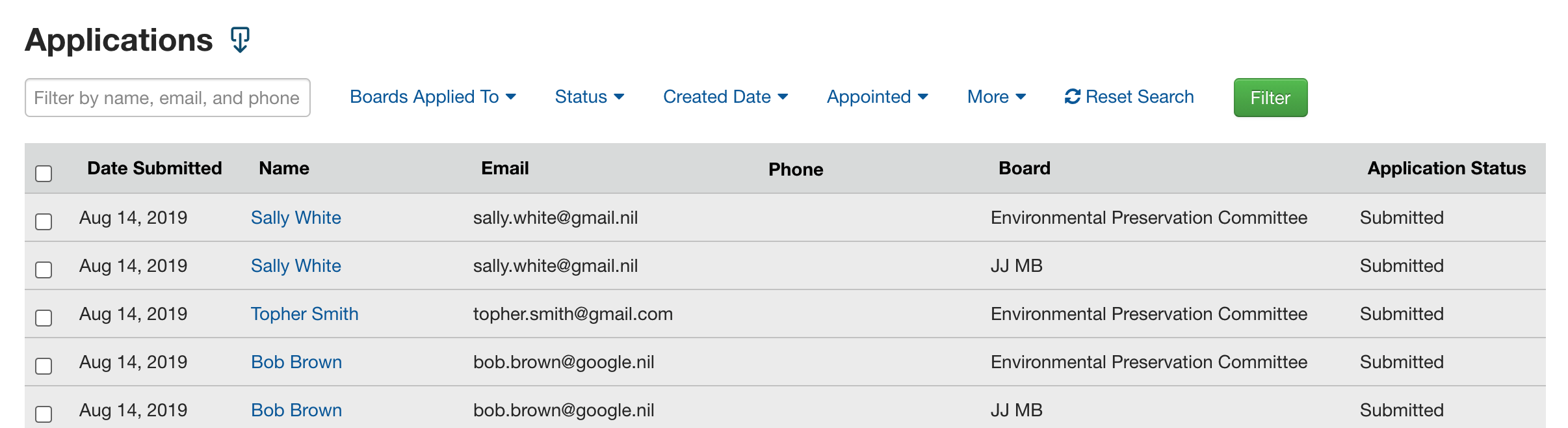1568x428 pixels.
Task: Click the filter by name search field
Action: tap(167, 97)
